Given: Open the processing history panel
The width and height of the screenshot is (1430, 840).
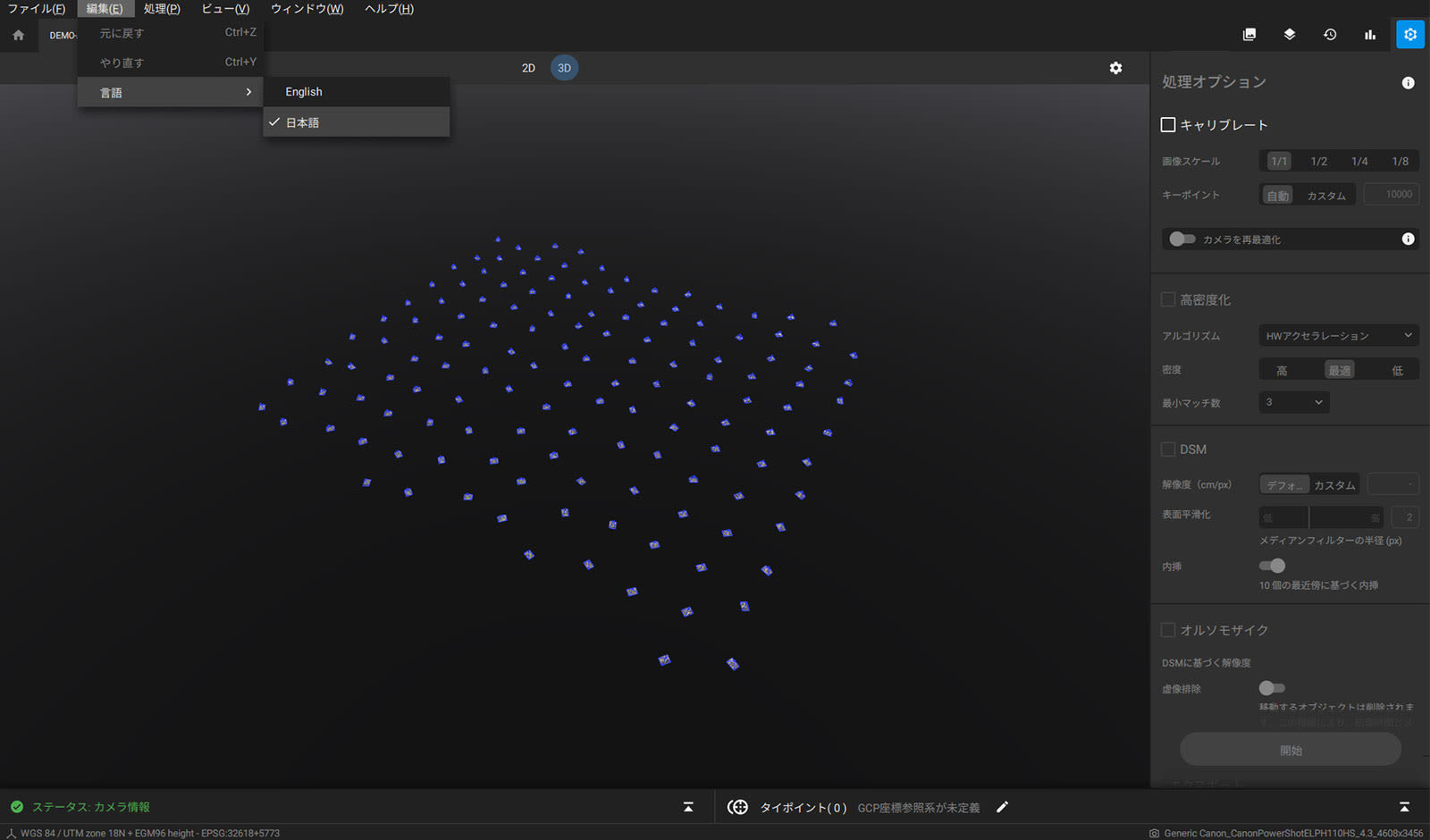Looking at the screenshot, I should [1330, 35].
